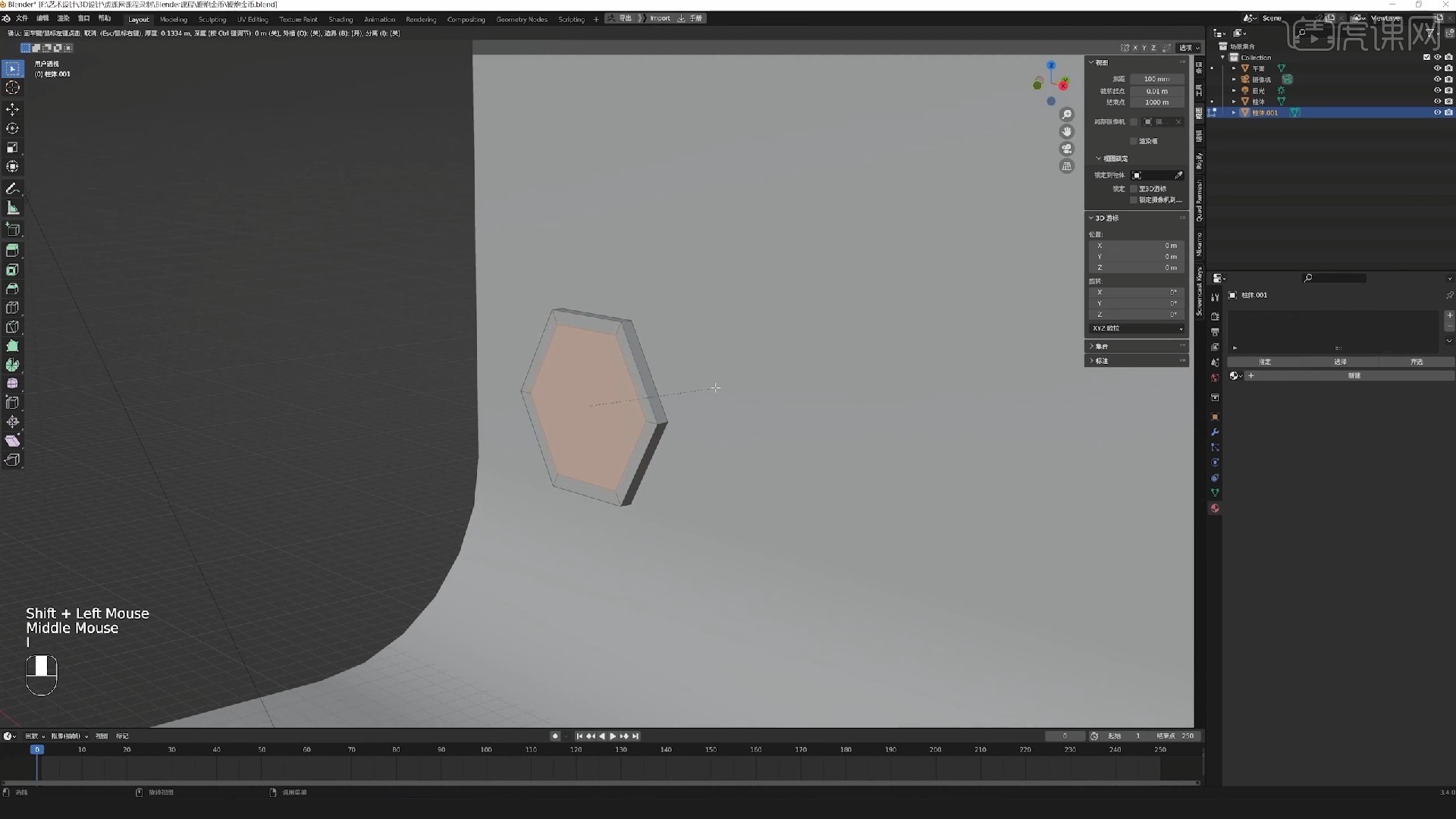Switch perspective/orthographic with grid icon
Image resolution: width=1456 pixels, height=819 pixels.
pos(1067,166)
